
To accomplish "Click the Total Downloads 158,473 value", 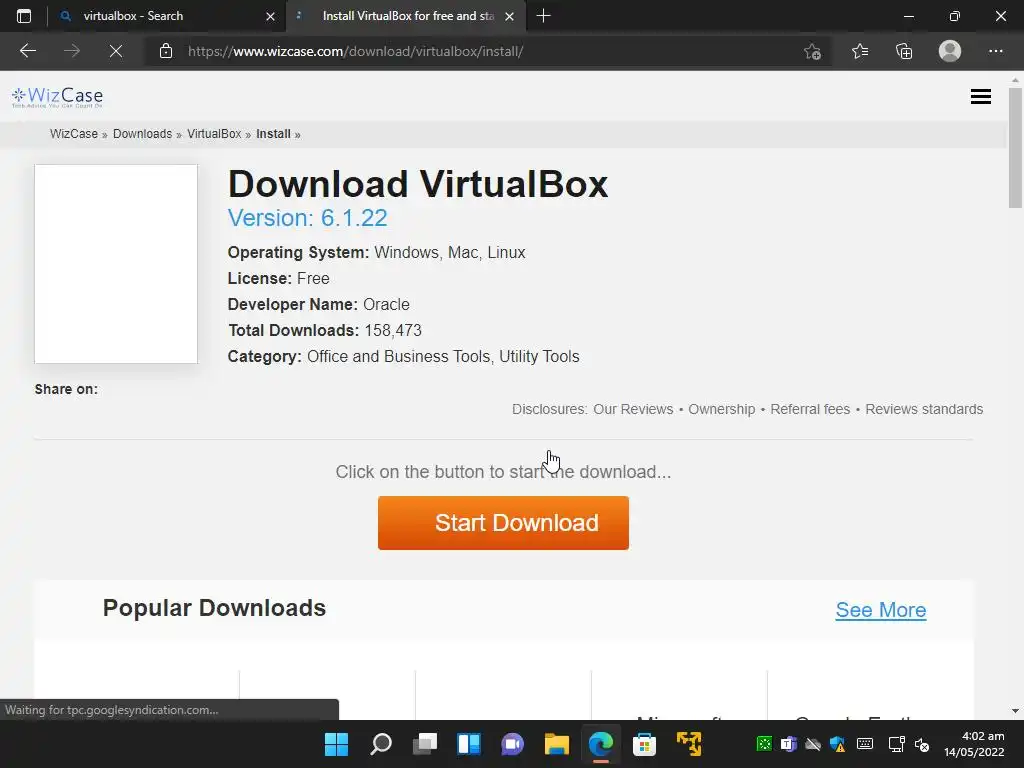I will [393, 330].
